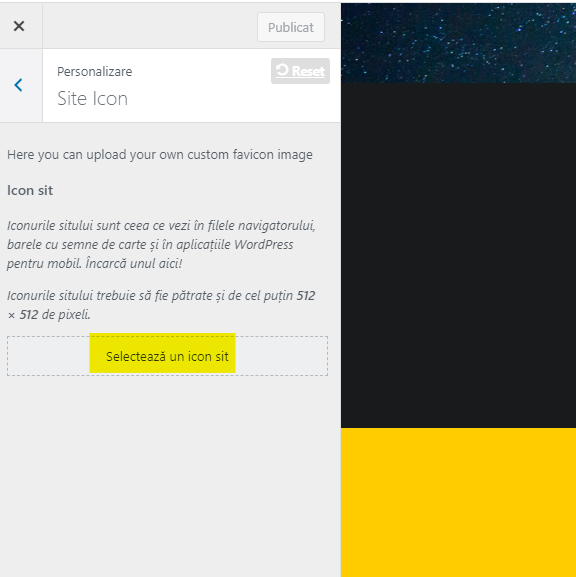Close the Customizer using the X icon

pos(19,26)
